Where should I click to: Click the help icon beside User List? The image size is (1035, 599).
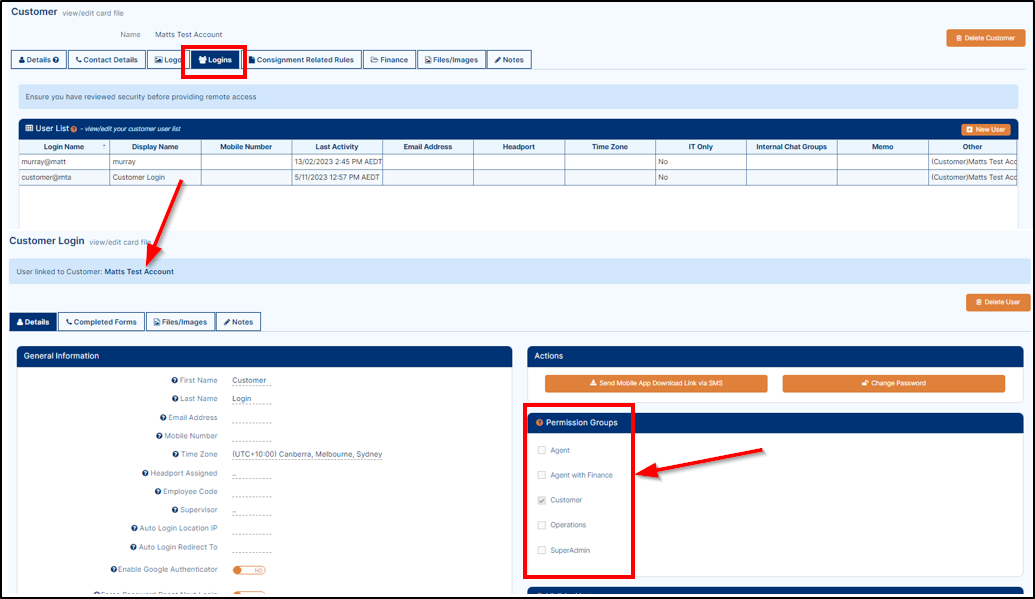tap(75, 129)
